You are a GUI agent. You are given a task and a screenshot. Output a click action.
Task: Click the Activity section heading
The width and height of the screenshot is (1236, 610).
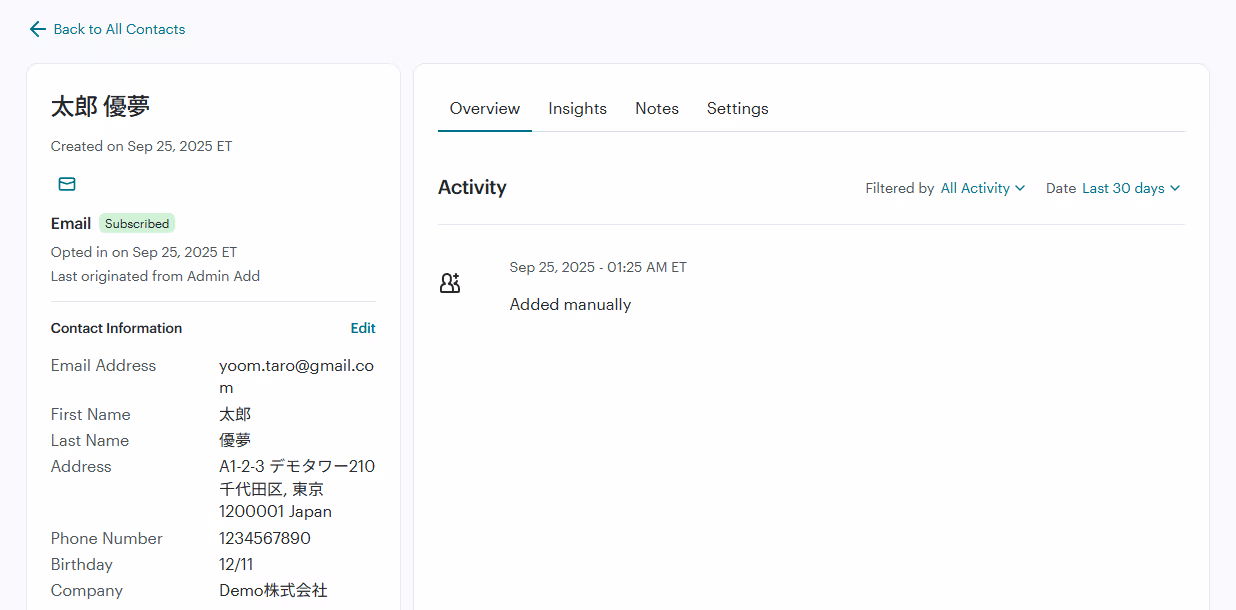472,187
